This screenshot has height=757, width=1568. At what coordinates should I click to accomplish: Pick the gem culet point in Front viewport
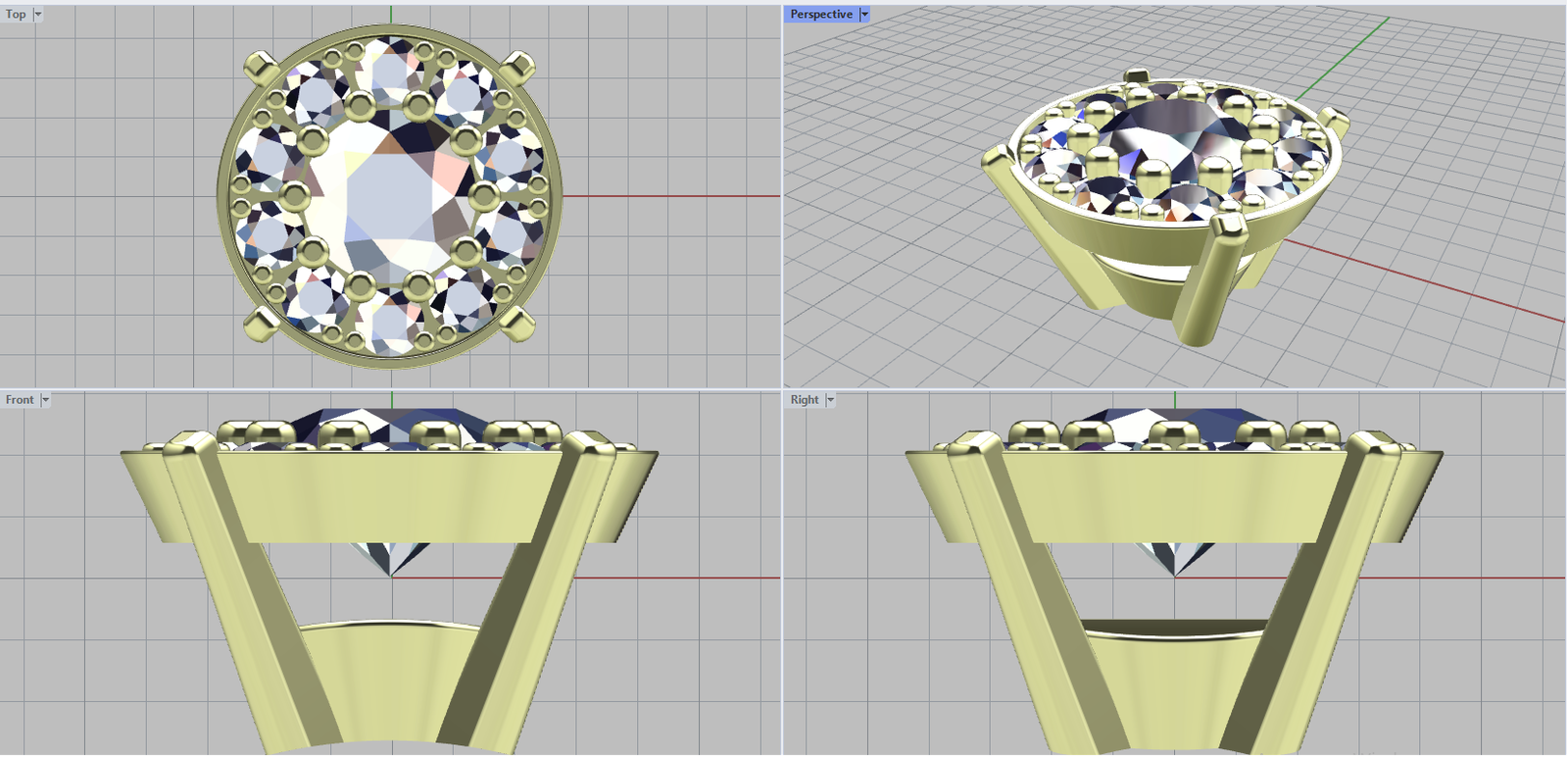[391, 575]
